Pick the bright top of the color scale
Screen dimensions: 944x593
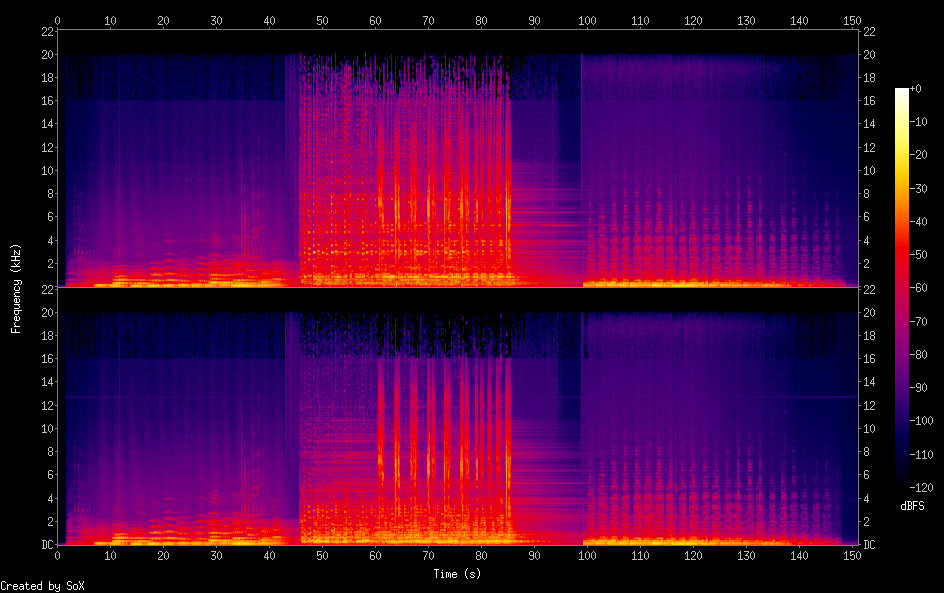(902, 92)
